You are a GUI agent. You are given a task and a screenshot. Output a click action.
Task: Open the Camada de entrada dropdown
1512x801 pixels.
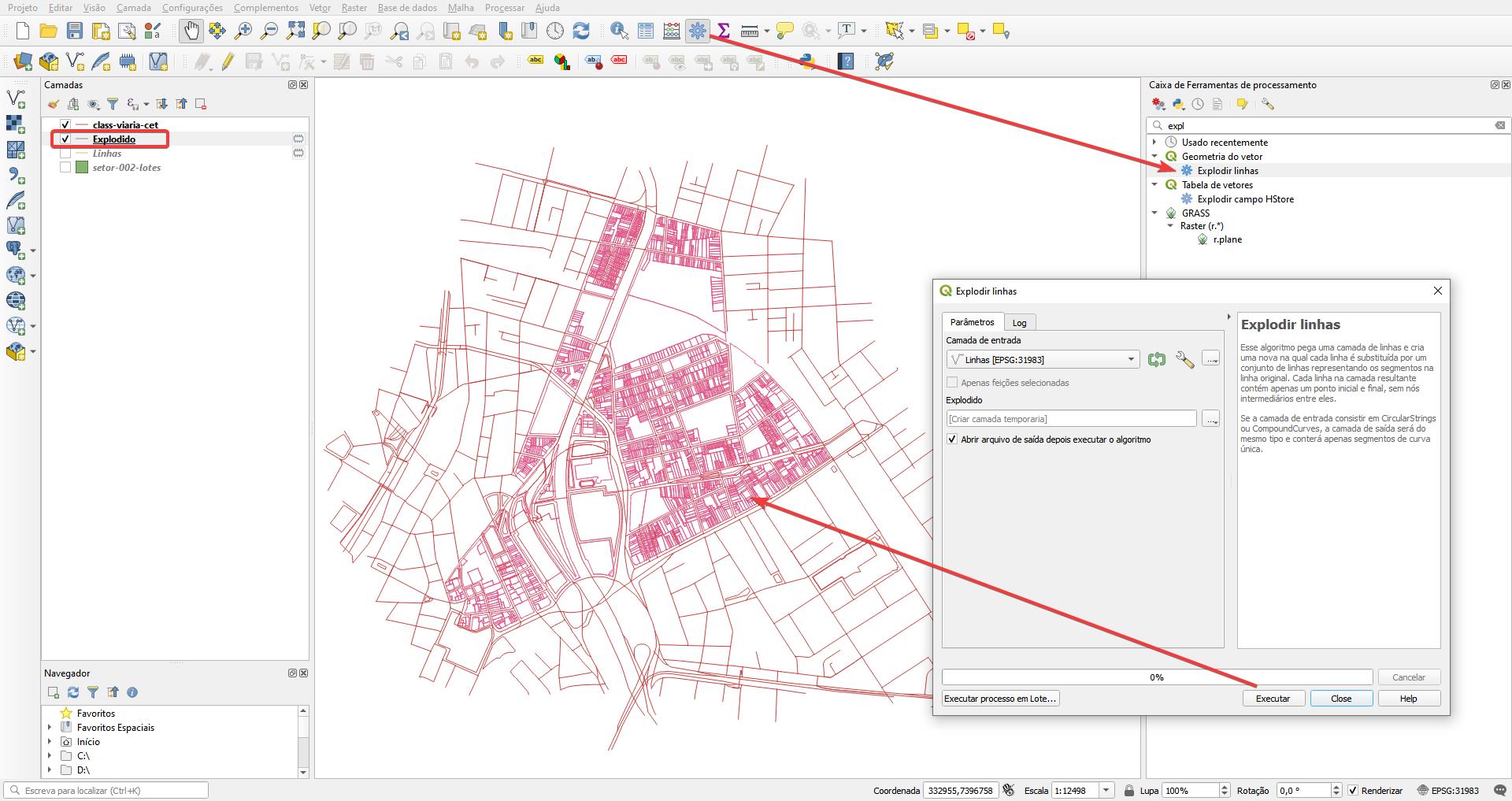(x=1132, y=359)
